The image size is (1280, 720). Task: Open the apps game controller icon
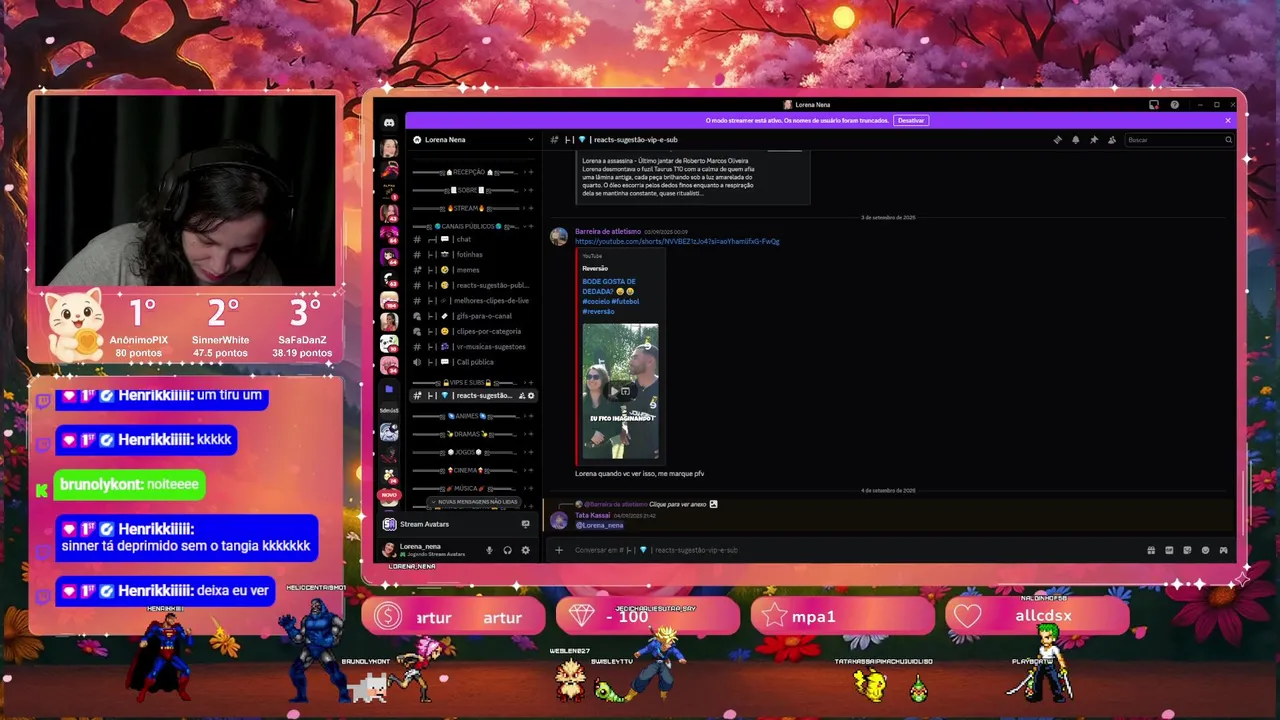tap(1223, 550)
